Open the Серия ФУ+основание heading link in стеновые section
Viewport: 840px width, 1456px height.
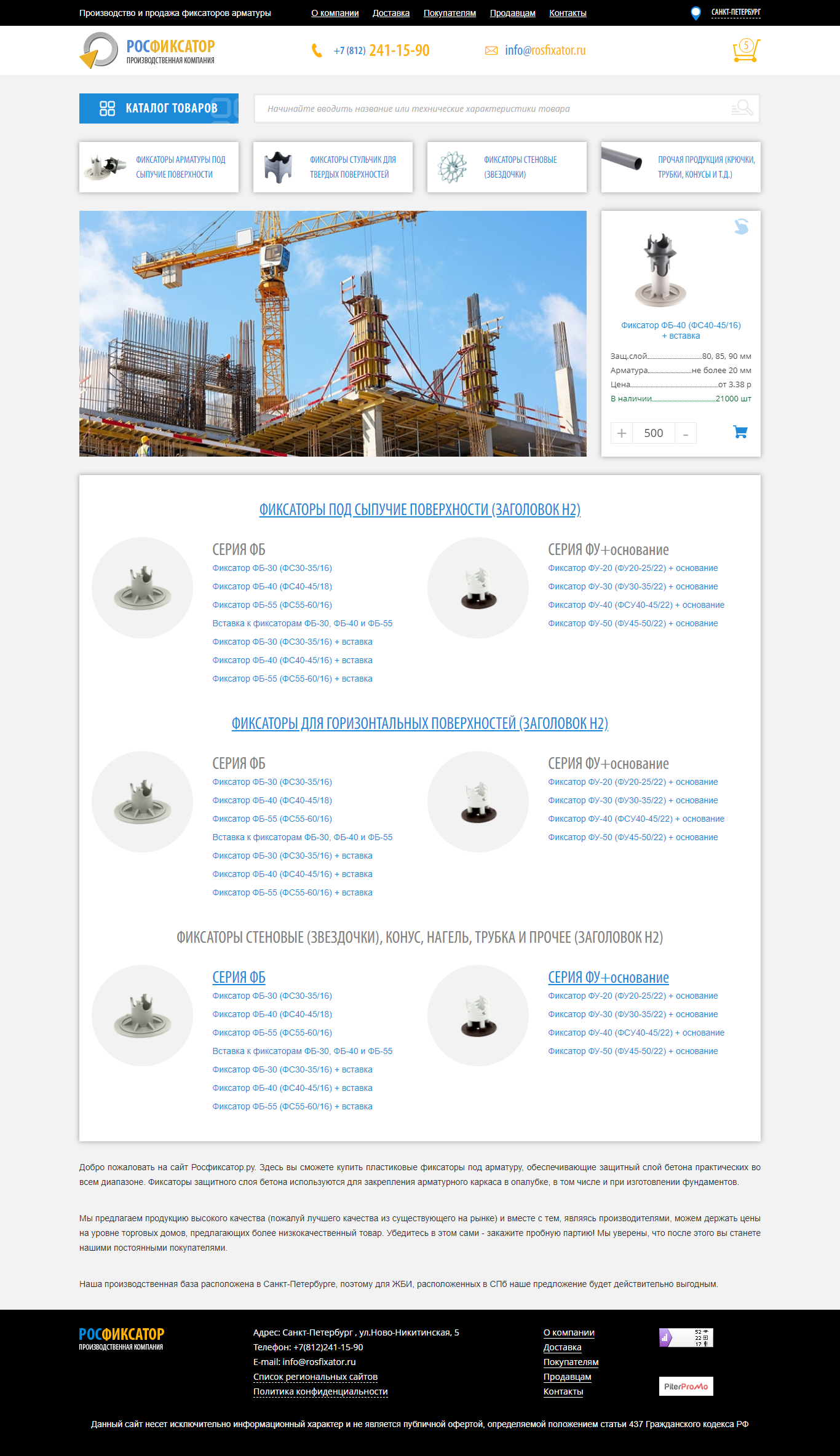[x=609, y=977]
